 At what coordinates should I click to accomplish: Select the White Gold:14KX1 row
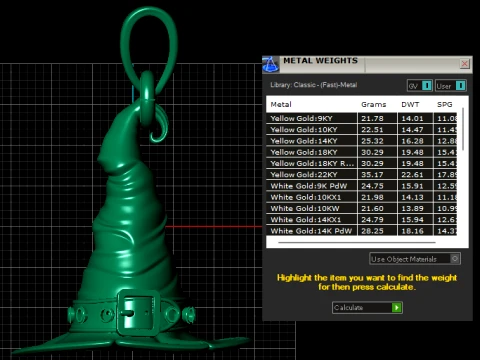point(361,219)
